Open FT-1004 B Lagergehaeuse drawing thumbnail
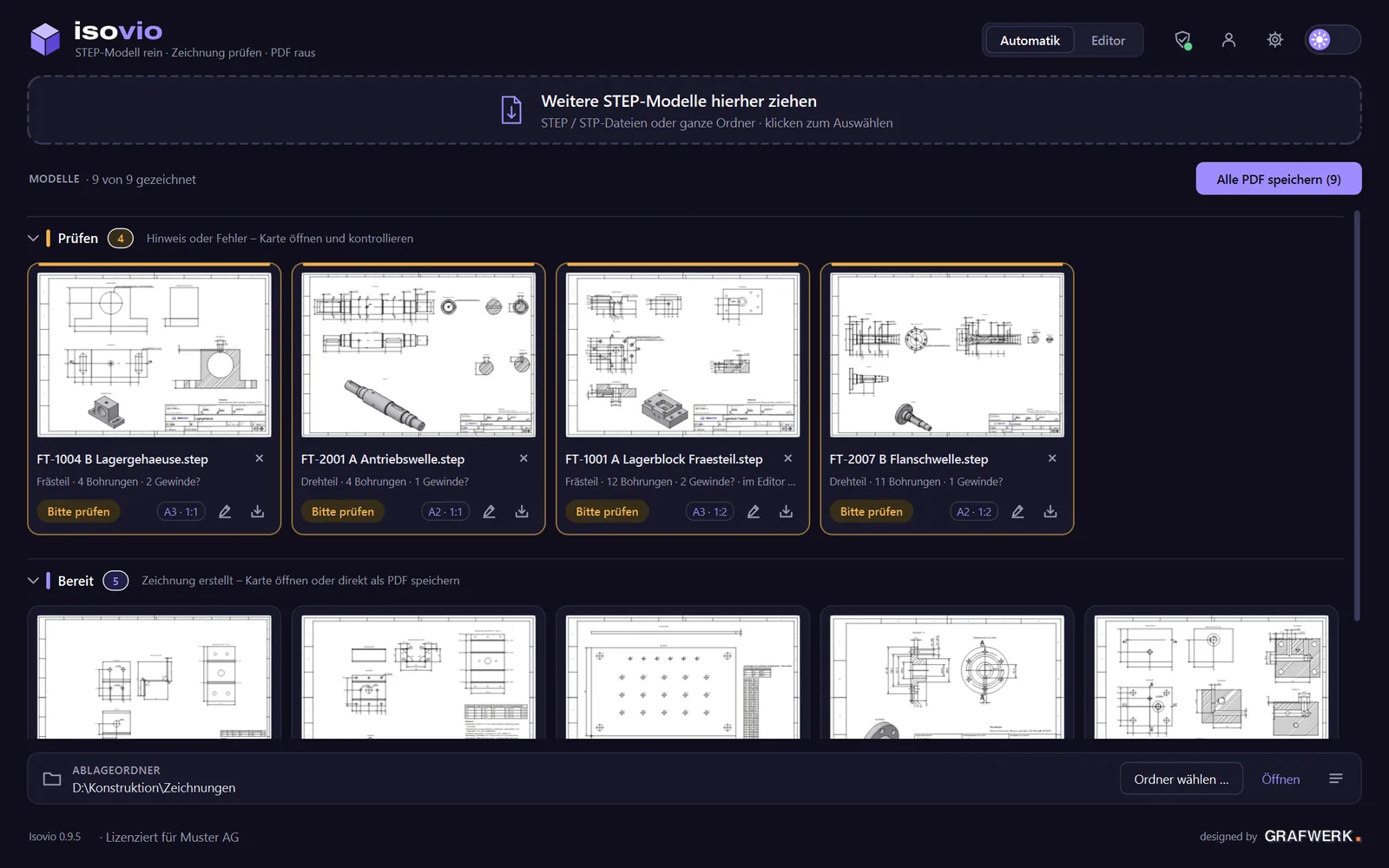The height and width of the screenshot is (868, 1389). 155,355
